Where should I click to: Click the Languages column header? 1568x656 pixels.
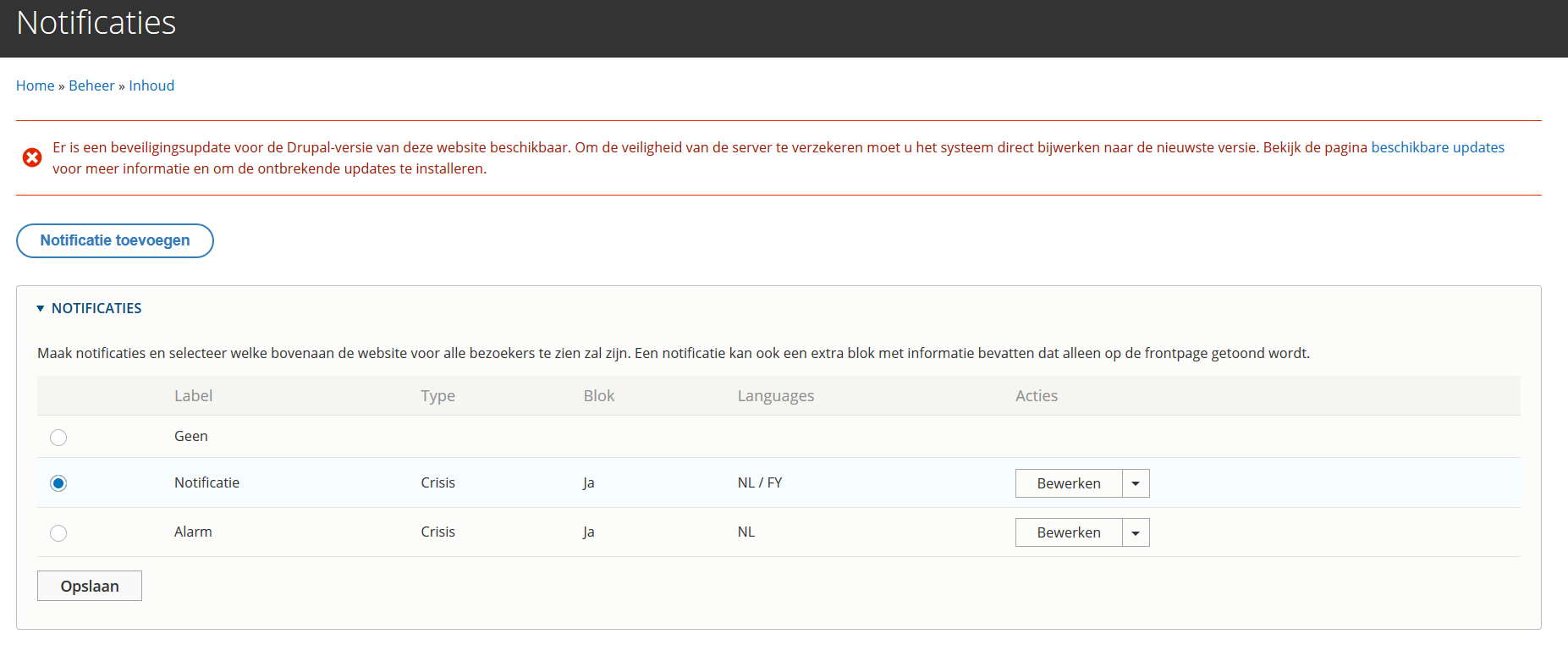(x=775, y=396)
